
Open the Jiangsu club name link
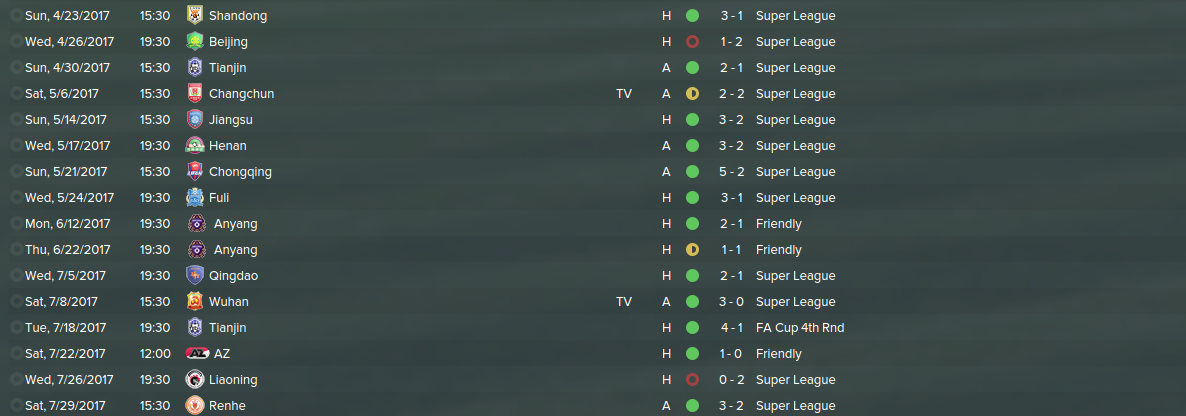(230, 120)
